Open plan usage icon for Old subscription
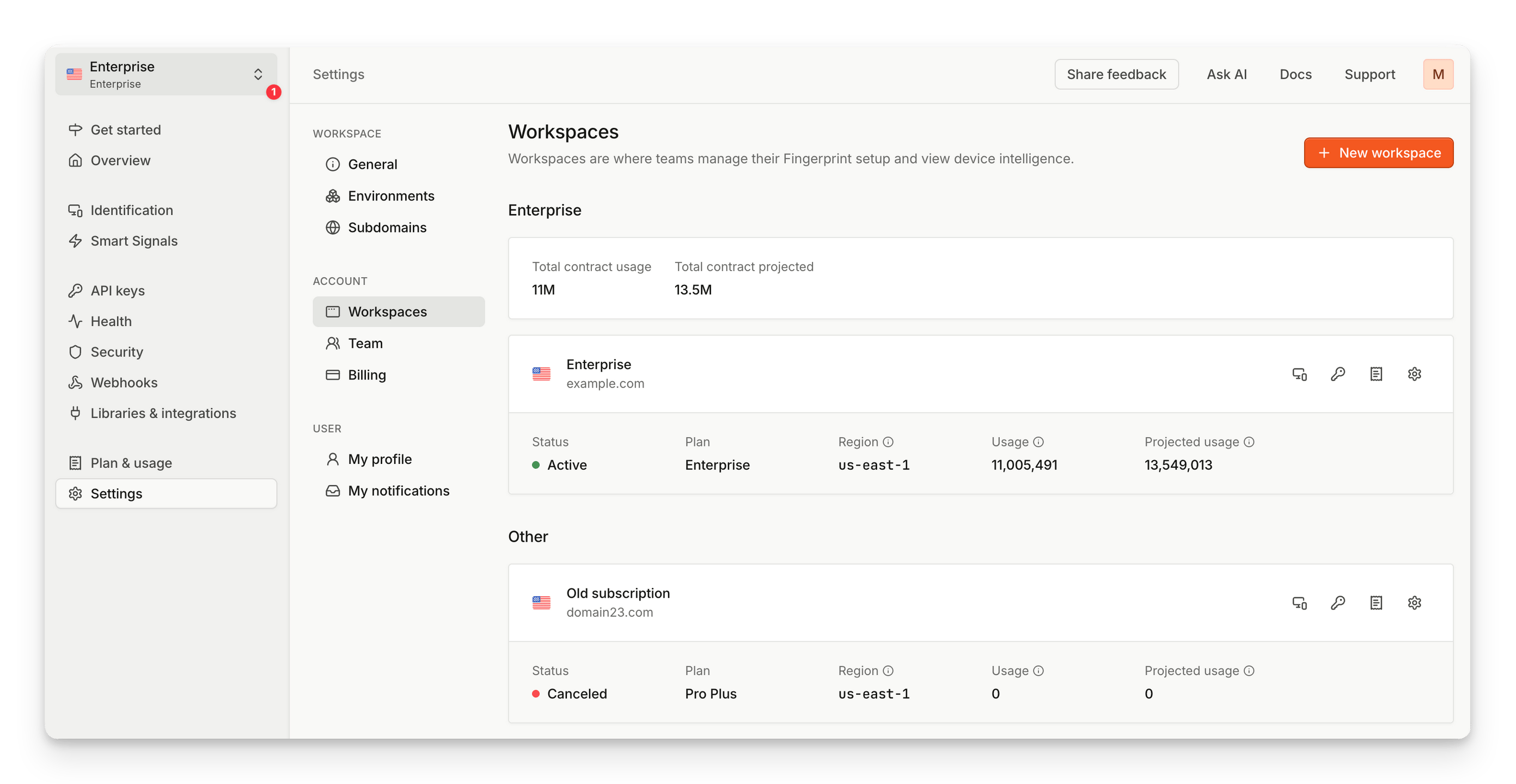 coord(1376,603)
